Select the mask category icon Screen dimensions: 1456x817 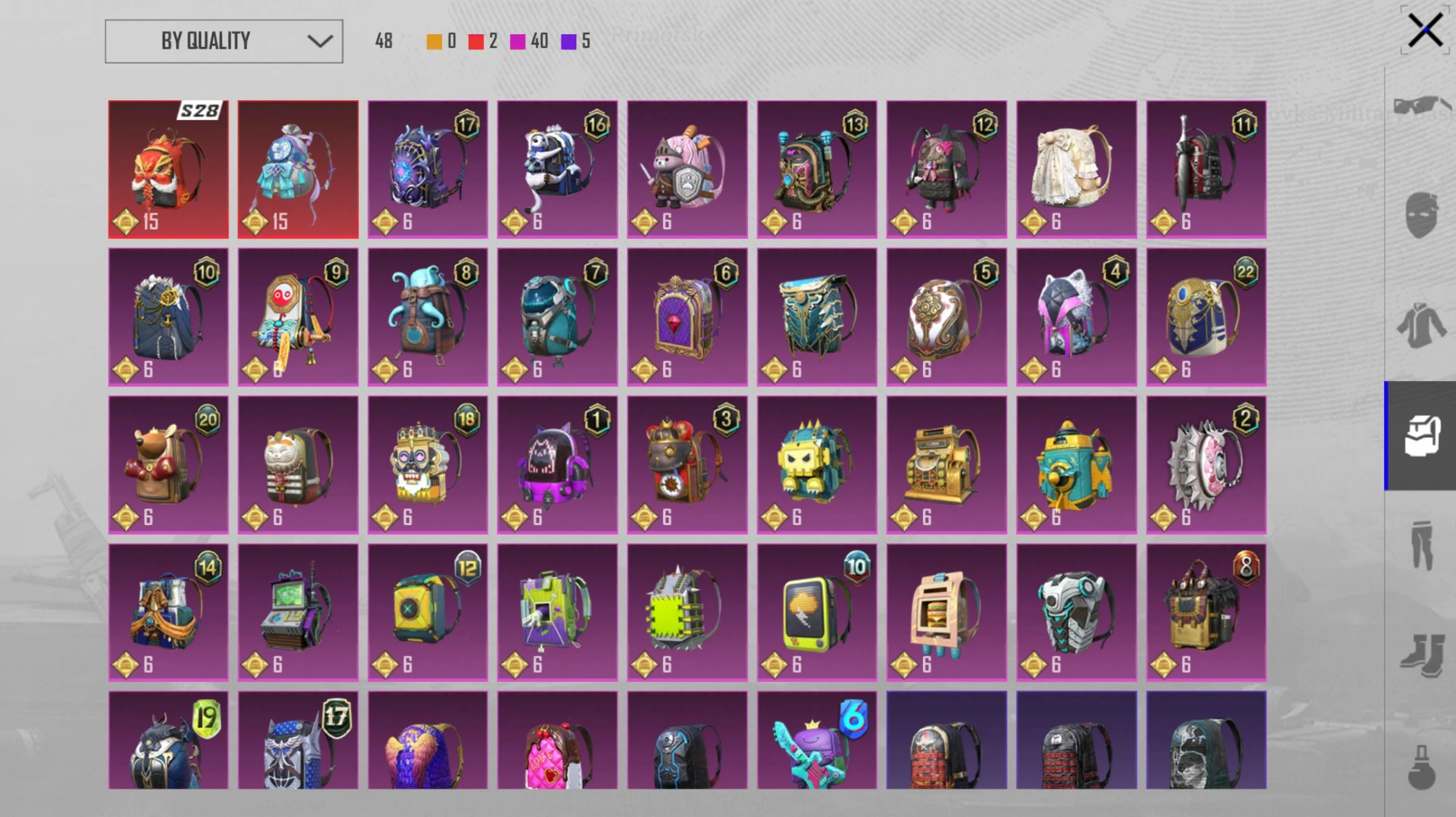(1422, 215)
